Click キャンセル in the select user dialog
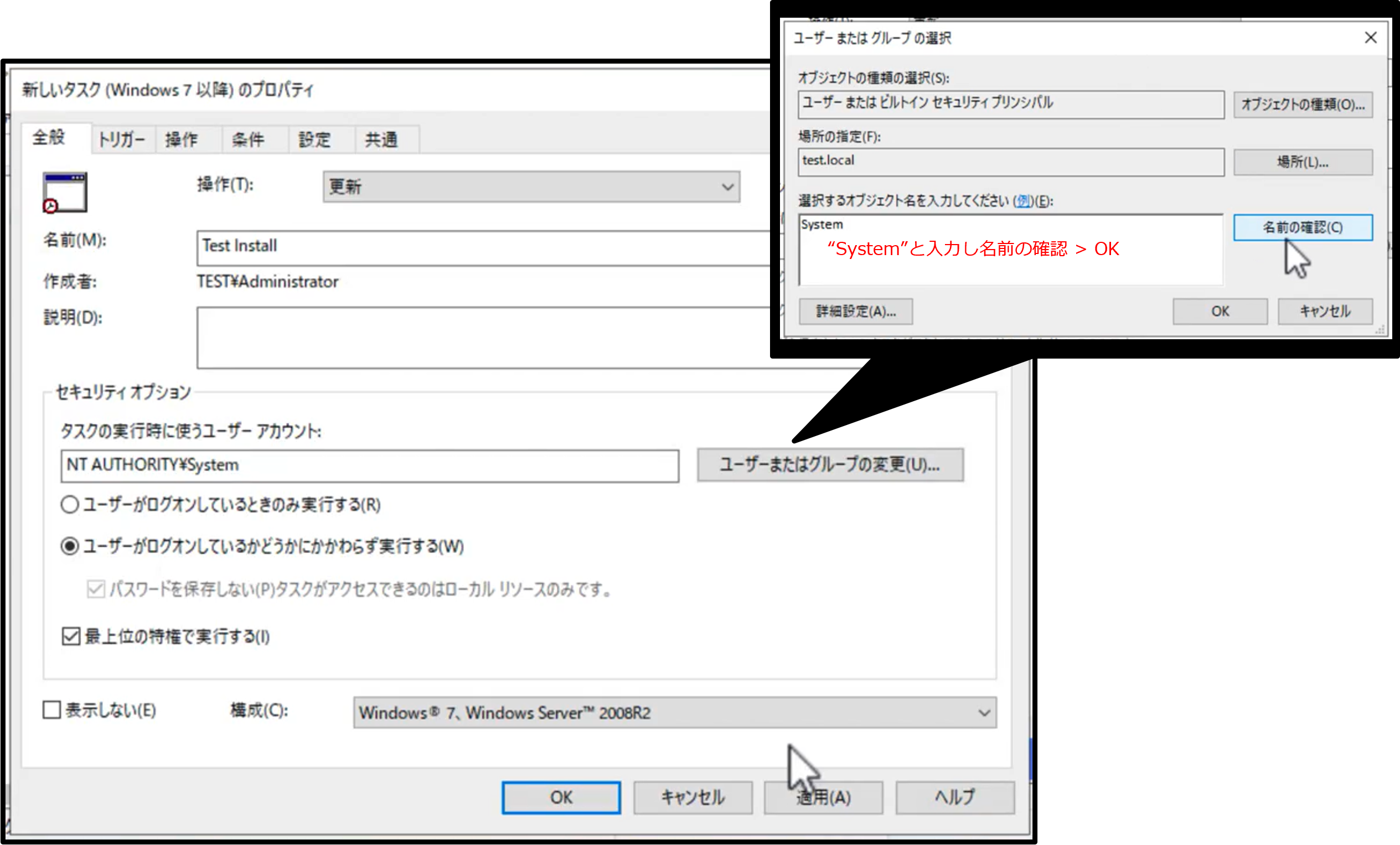Image resolution: width=1400 pixels, height=845 pixels. tap(1325, 312)
